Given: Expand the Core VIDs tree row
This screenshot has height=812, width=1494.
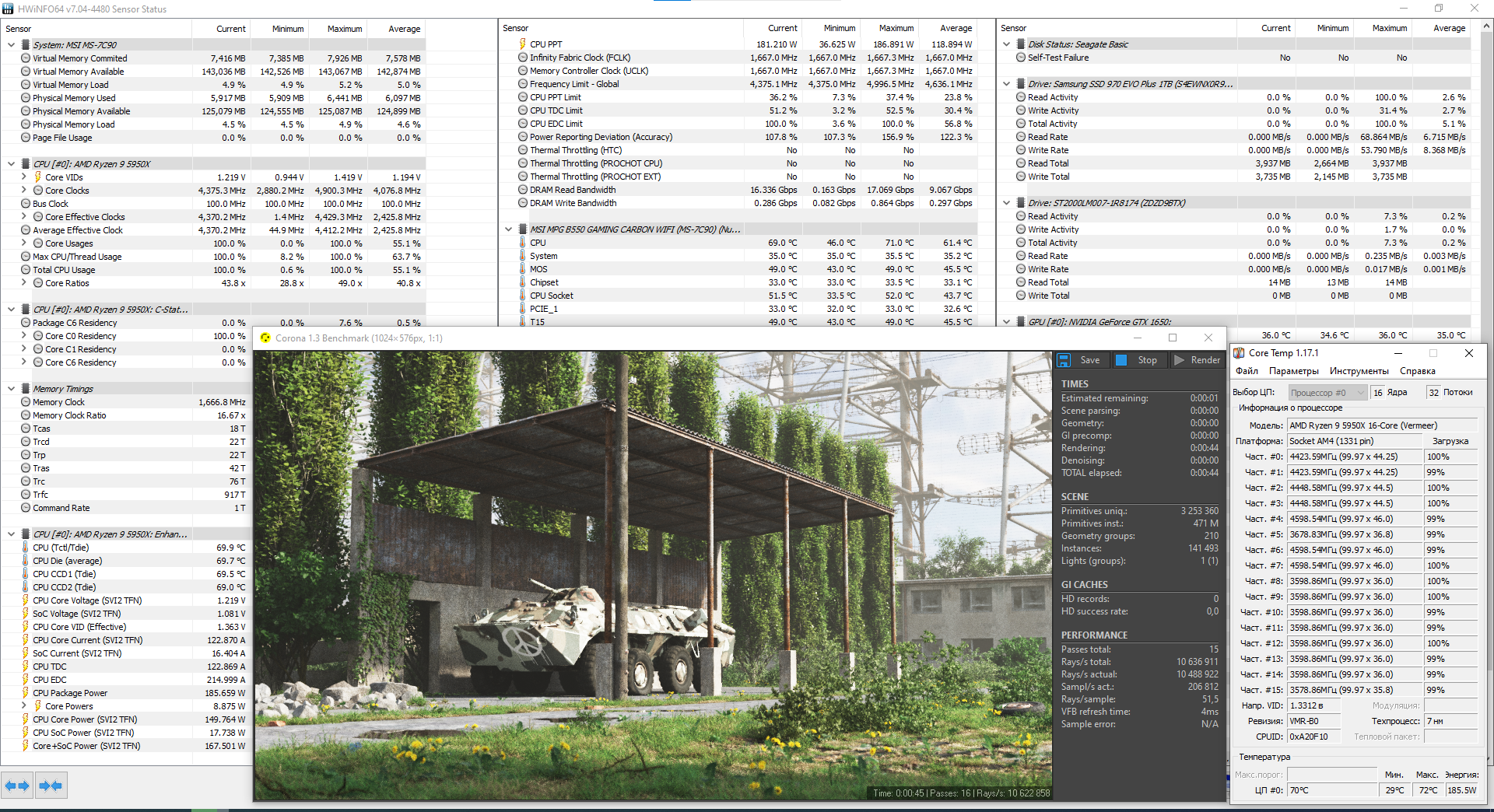Looking at the screenshot, I should pos(24,177).
